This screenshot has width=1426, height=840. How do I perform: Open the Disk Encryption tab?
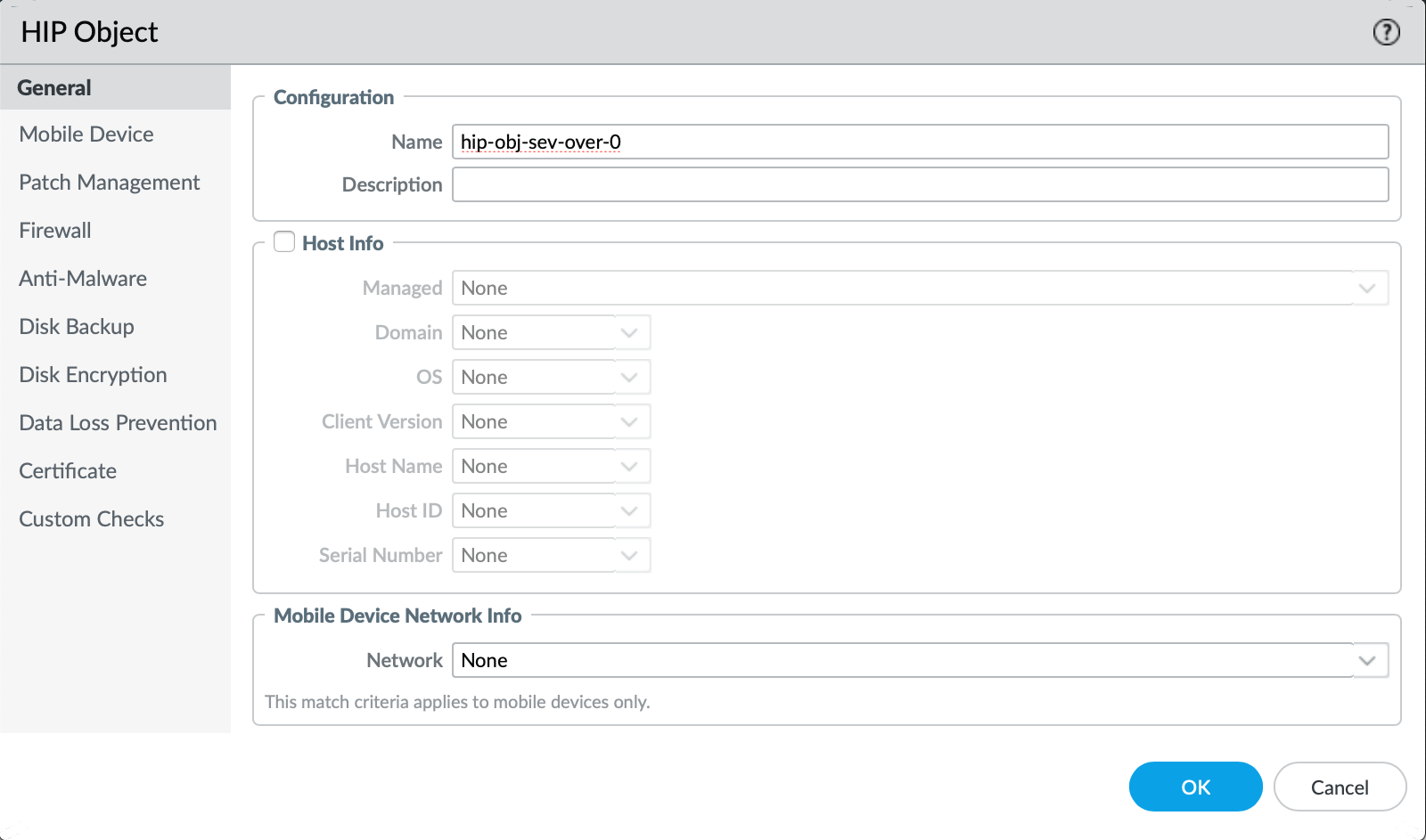(x=93, y=375)
